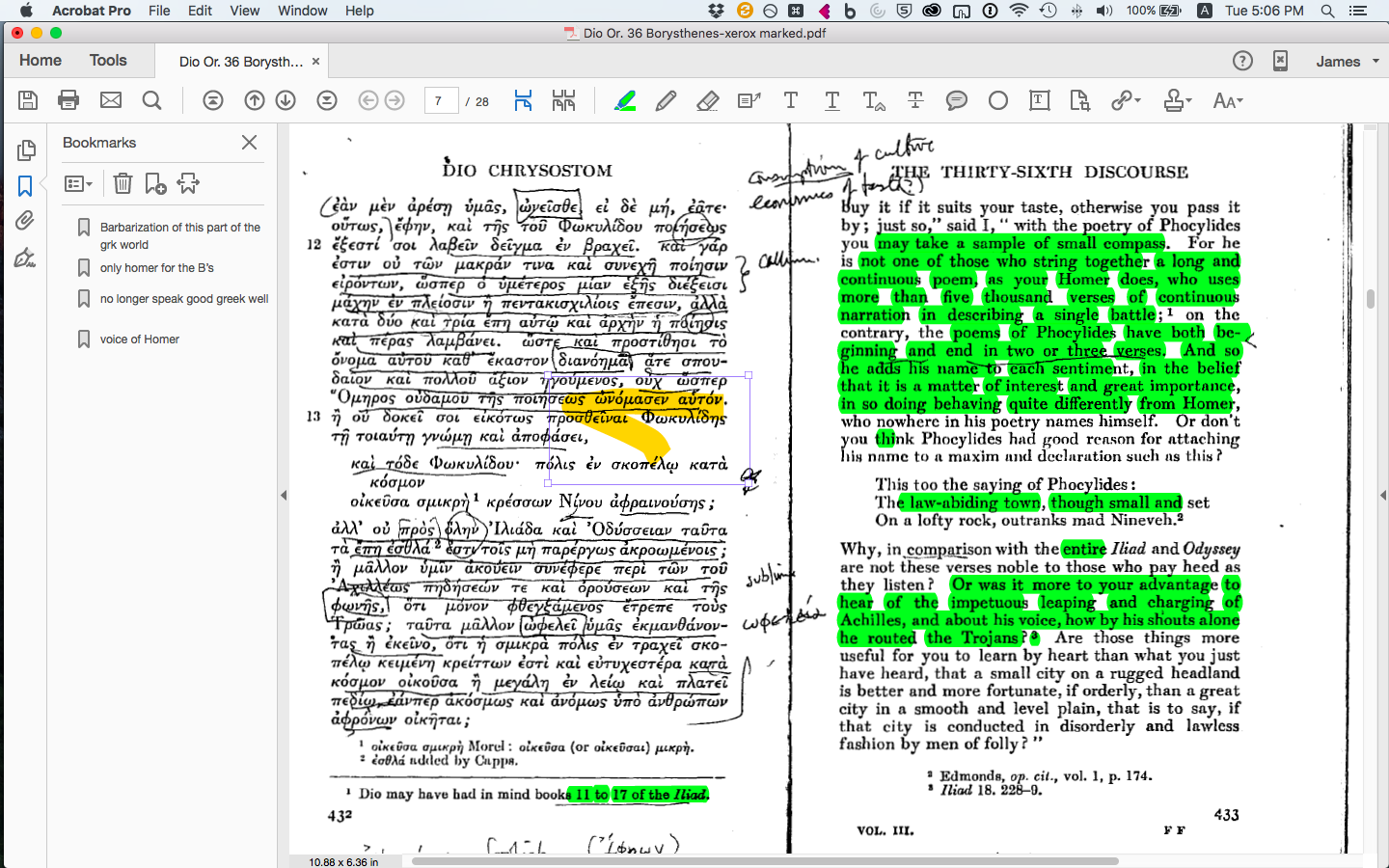Click the horizontal scrollbar at the bottom
This screenshot has height=868, width=1389.
pyautogui.click(x=764, y=860)
